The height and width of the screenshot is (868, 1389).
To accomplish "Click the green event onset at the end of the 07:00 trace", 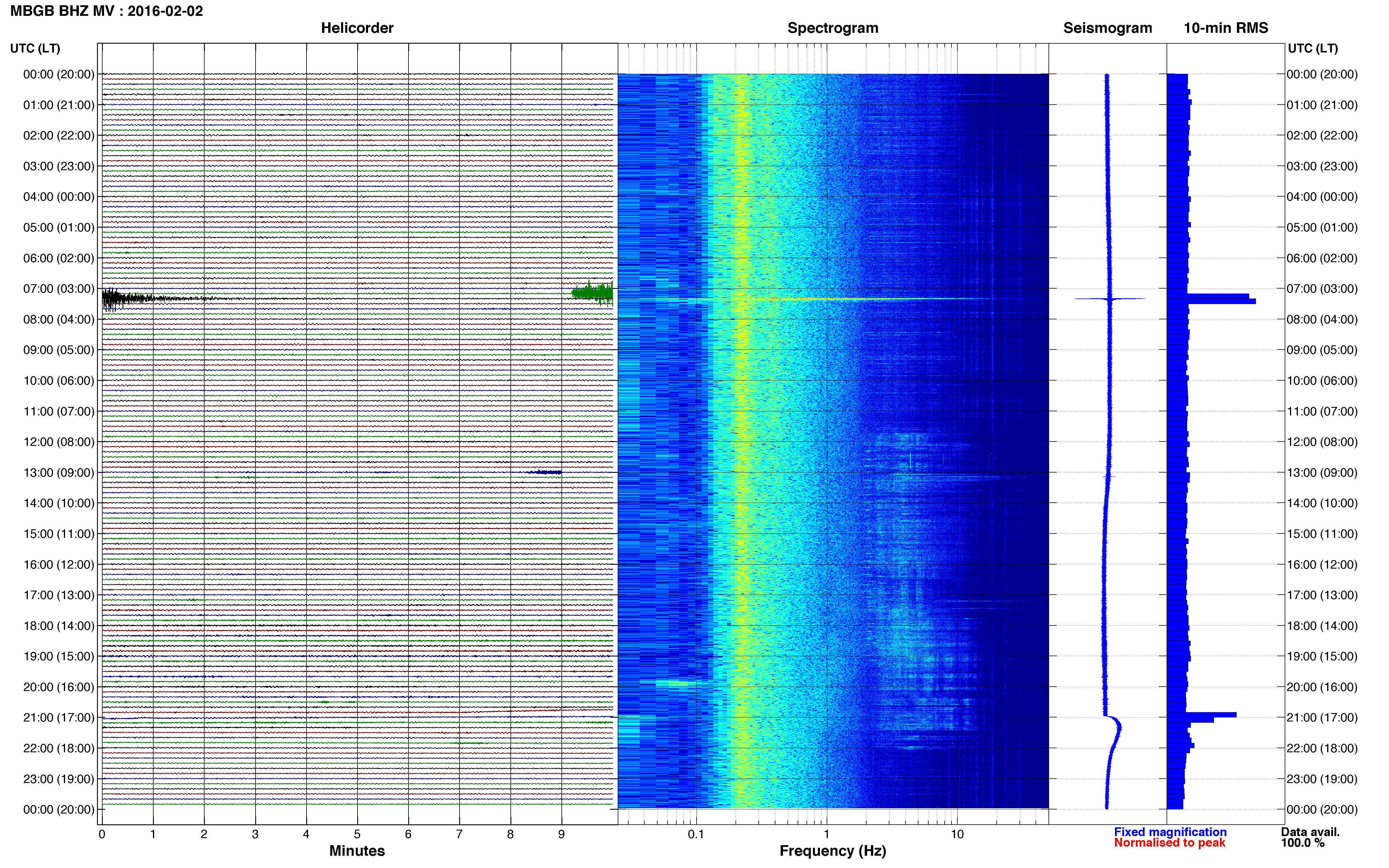I will (593, 293).
